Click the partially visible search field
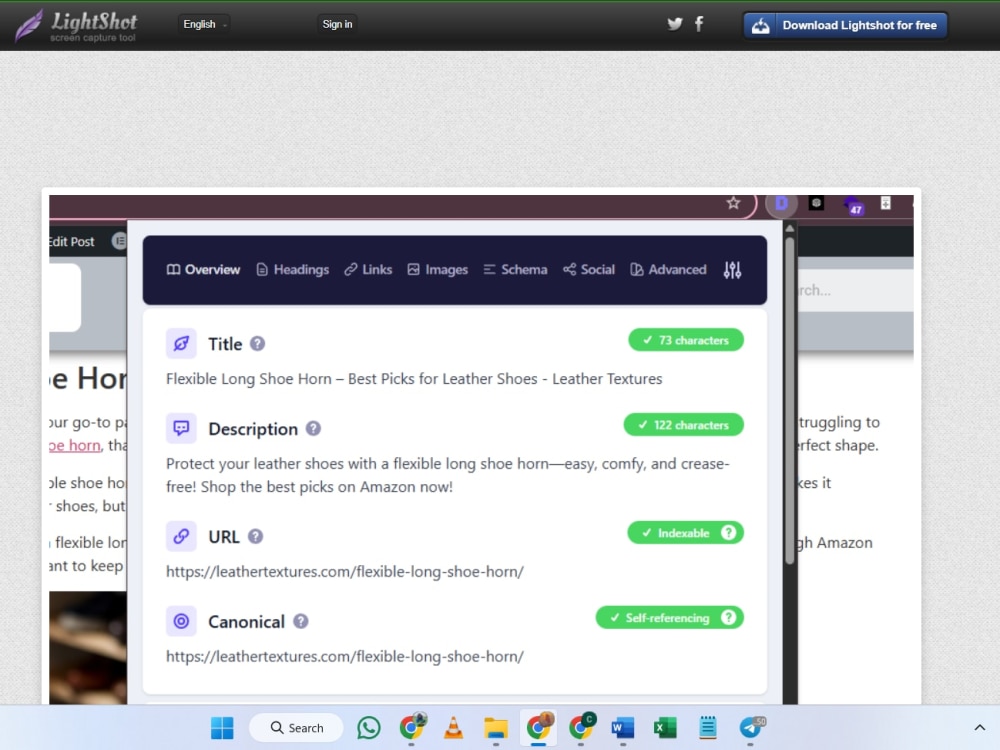Image resolution: width=1000 pixels, height=750 pixels. click(x=856, y=290)
